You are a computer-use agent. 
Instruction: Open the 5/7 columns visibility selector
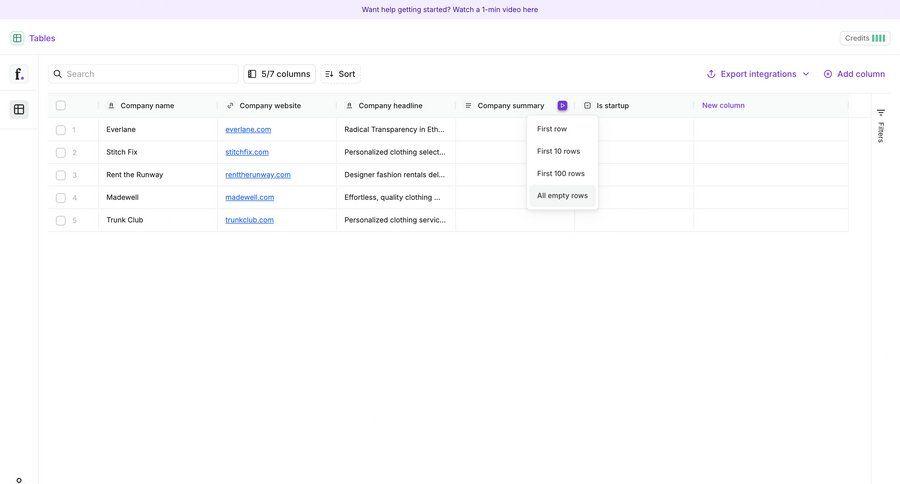279,74
